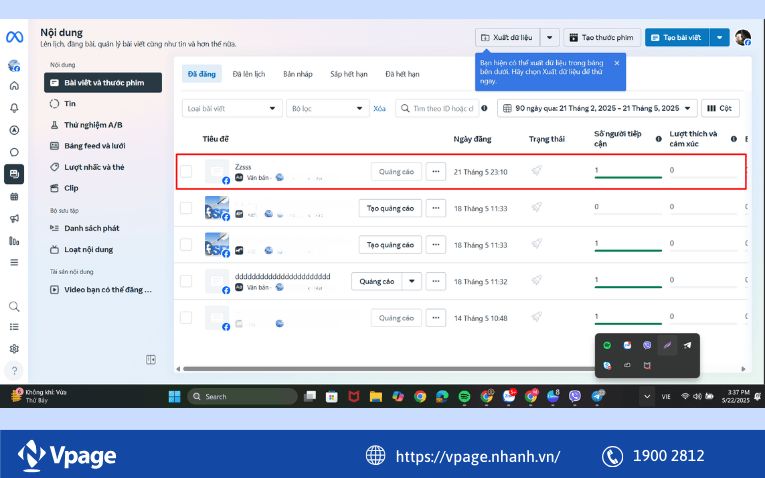Click the Meta logo icon
This screenshot has height=478, width=765.
14,37
